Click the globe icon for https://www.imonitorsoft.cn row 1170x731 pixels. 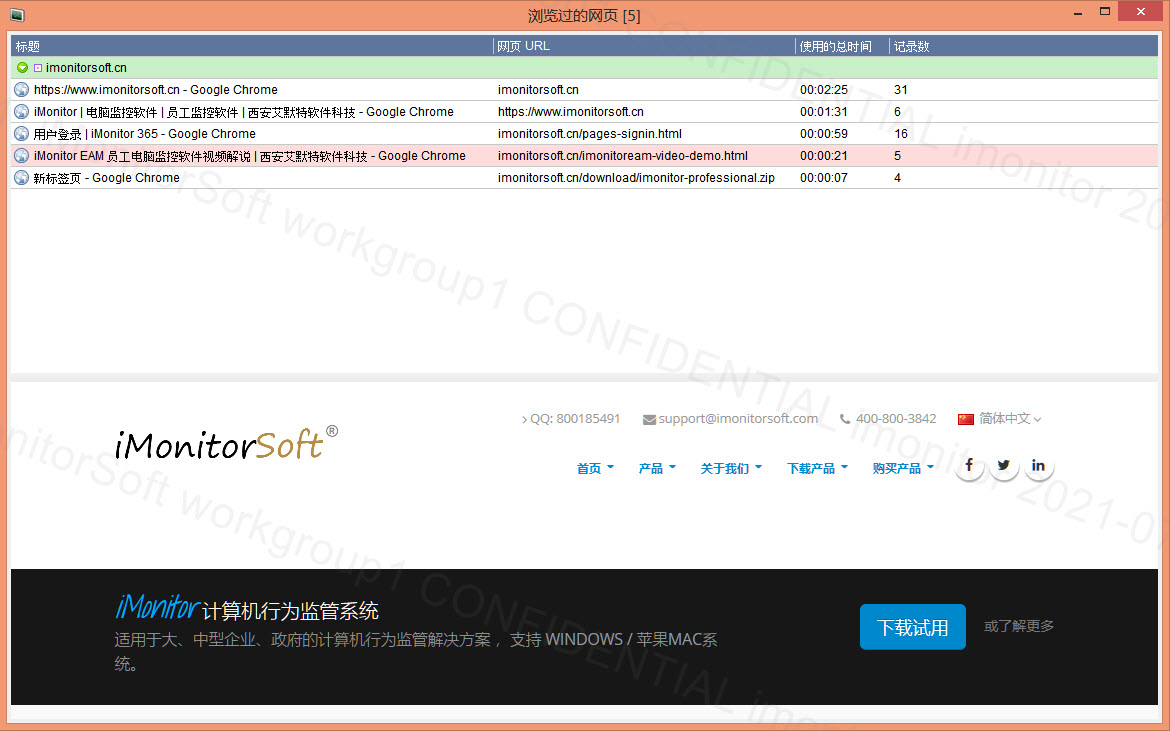coord(22,90)
